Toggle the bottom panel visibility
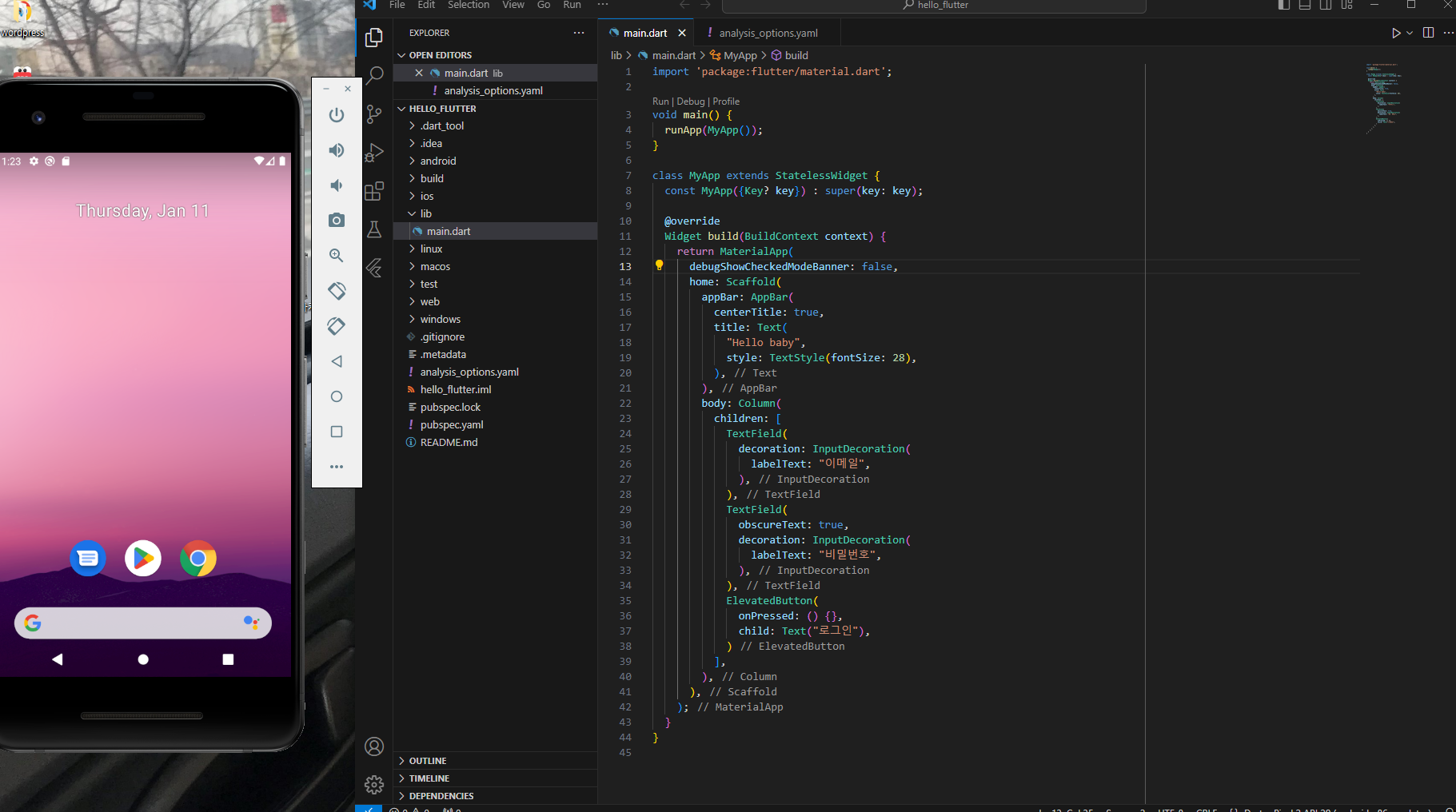This screenshot has height=812, width=1456. click(x=1305, y=5)
